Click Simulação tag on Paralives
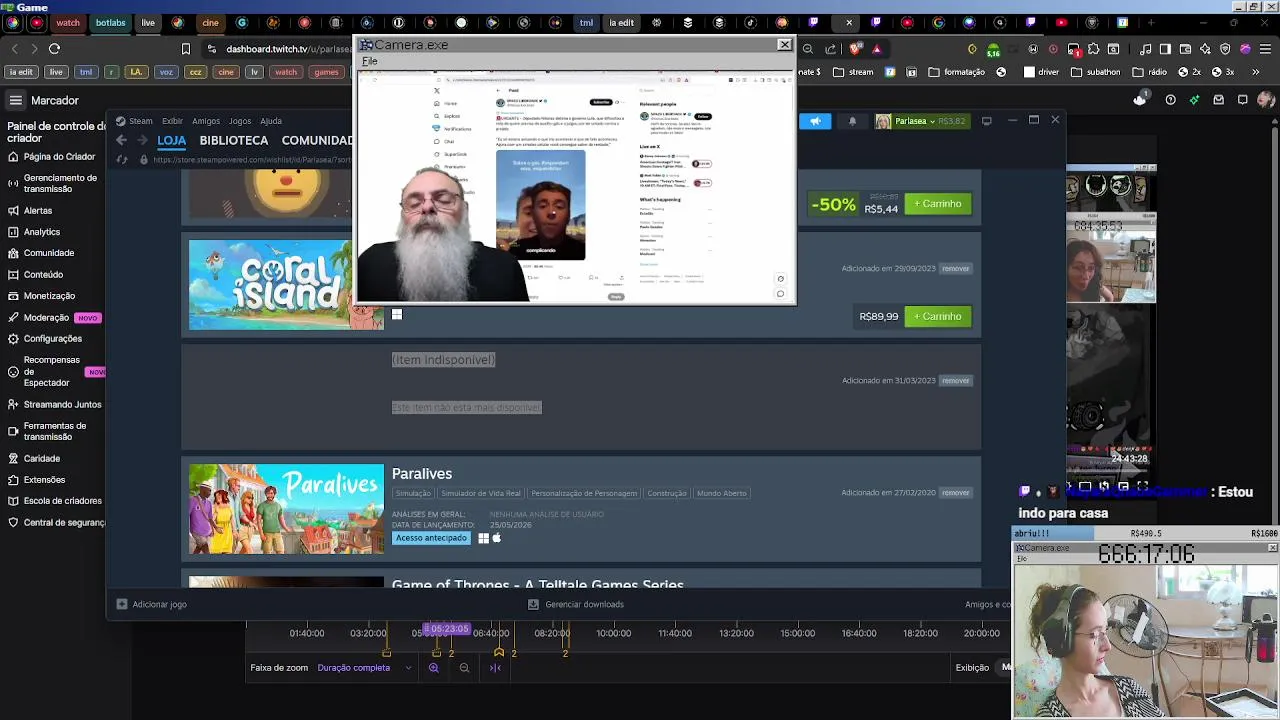This screenshot has width=1280, height=720. coord(412,493)
